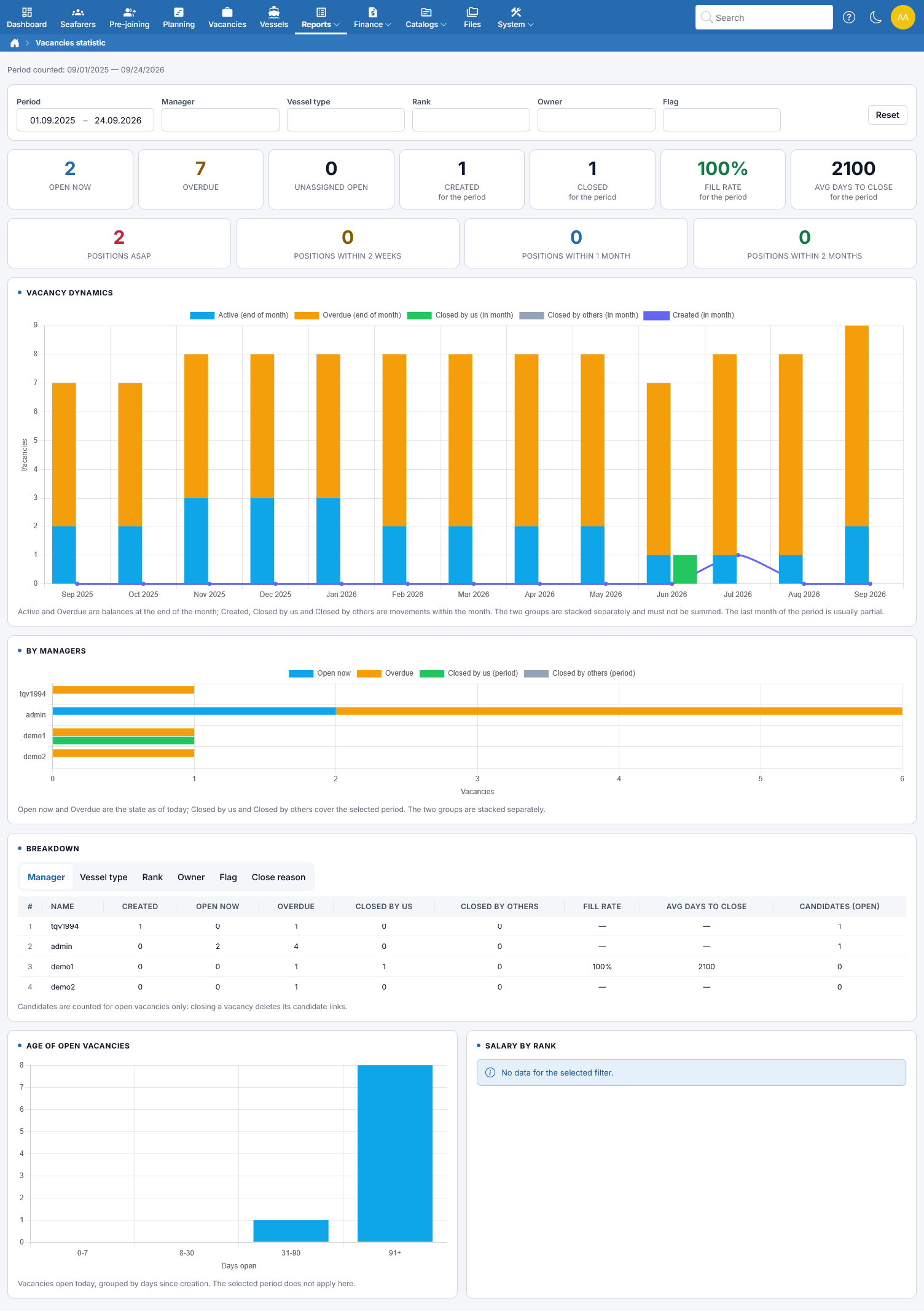Open the Vessel type filter dropdown
924x1312 pixels.
point(346,120)
